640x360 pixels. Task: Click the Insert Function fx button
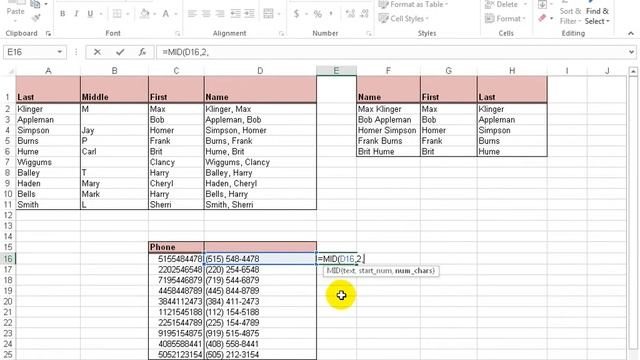tap(142, 52)
